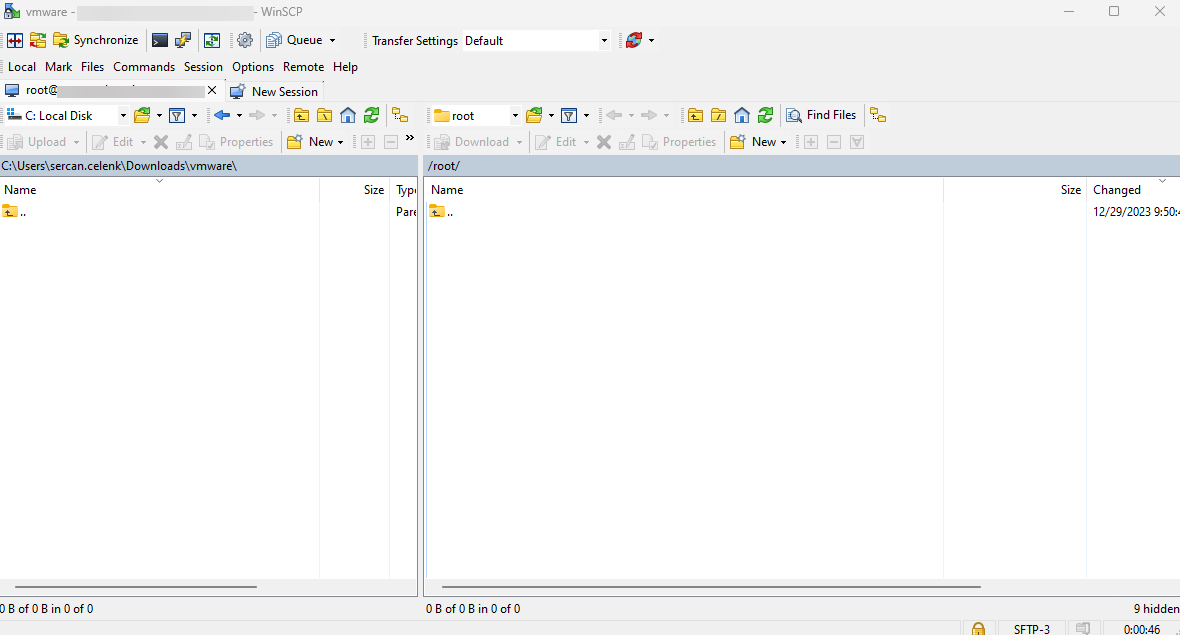
Task: Open the Commands menu
Action: [x=144, y=67]
